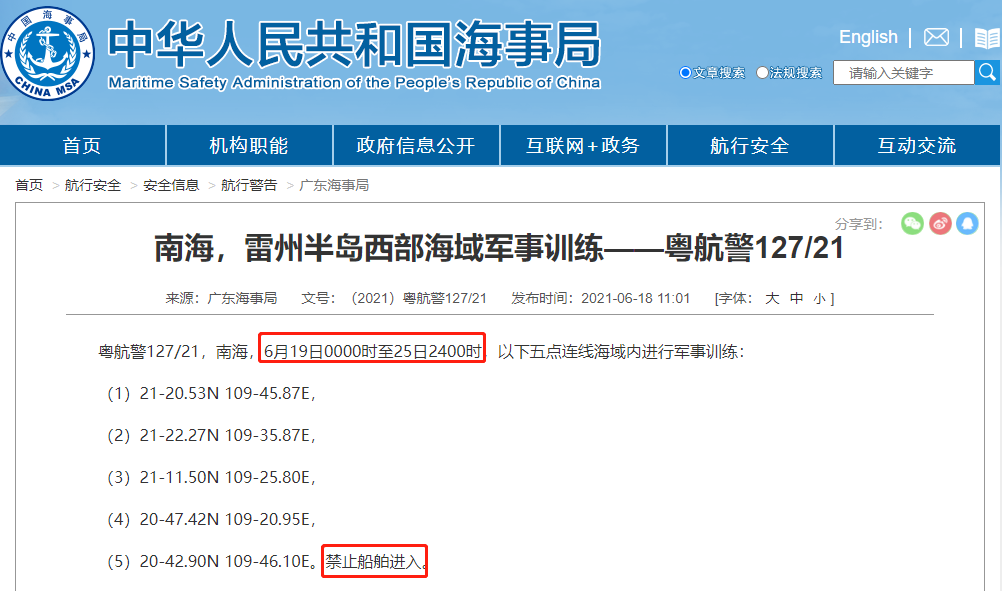
Task: Click the Maritime Safety Administration English subtitle
Action: tap(354, 83)
